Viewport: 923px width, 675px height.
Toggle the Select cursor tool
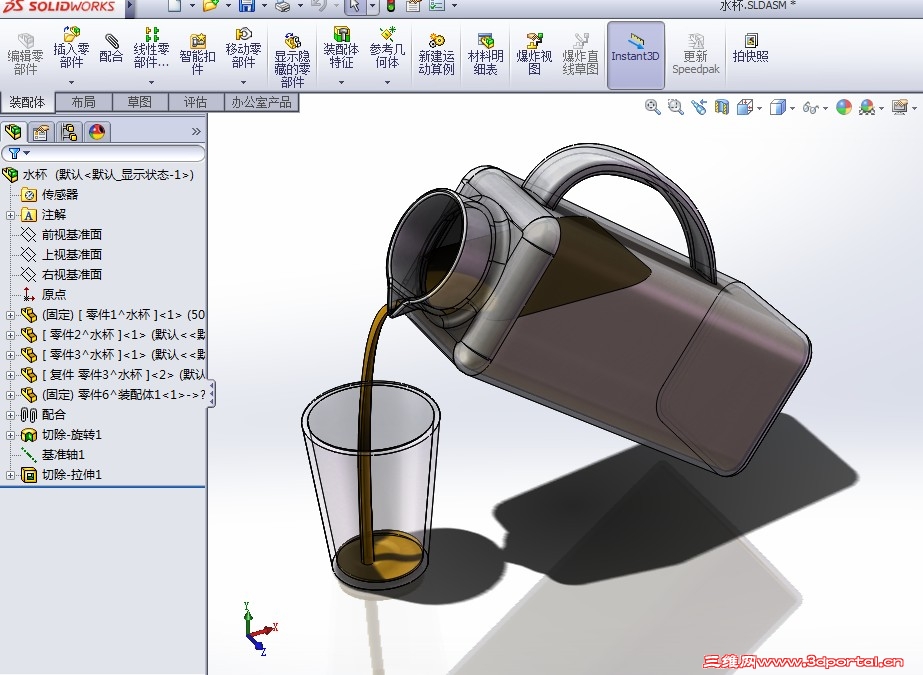354,6
